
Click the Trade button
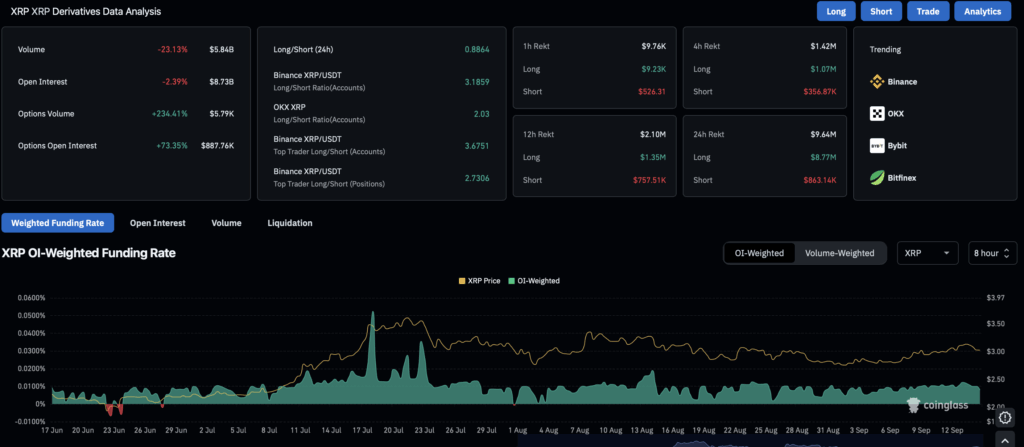coord(928,11)
